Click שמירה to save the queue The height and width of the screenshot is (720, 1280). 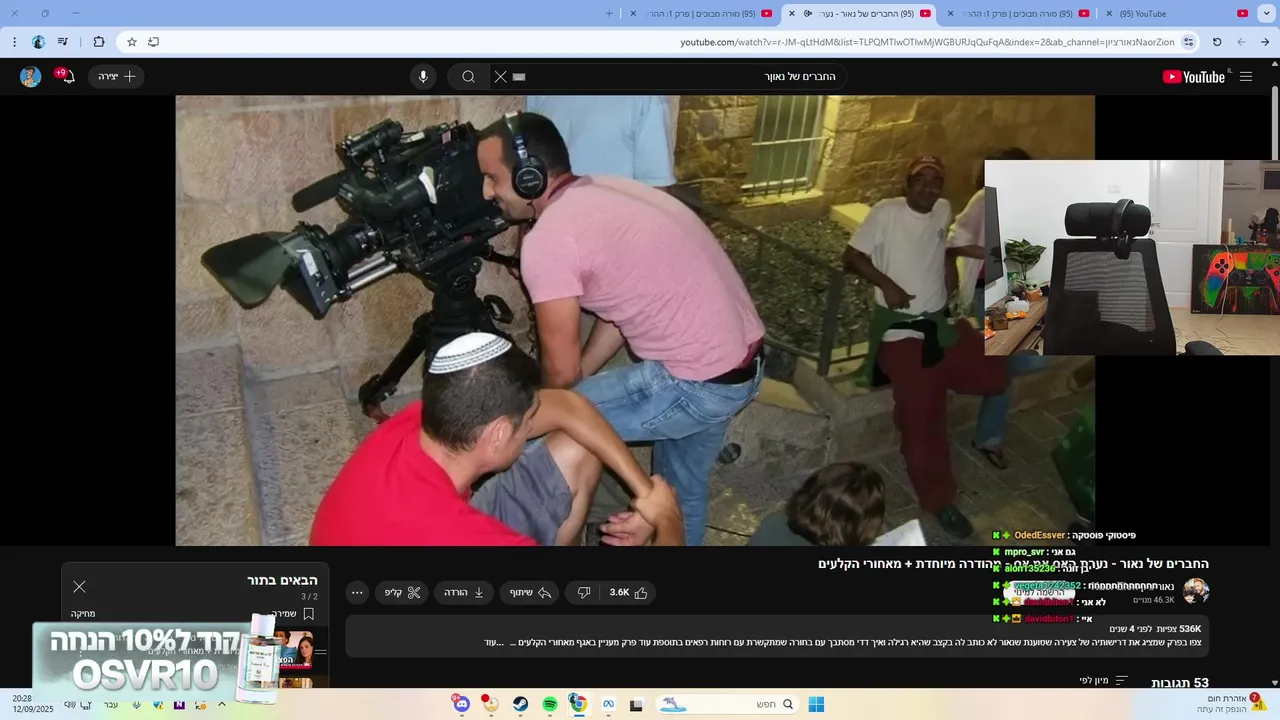[293, 614]
